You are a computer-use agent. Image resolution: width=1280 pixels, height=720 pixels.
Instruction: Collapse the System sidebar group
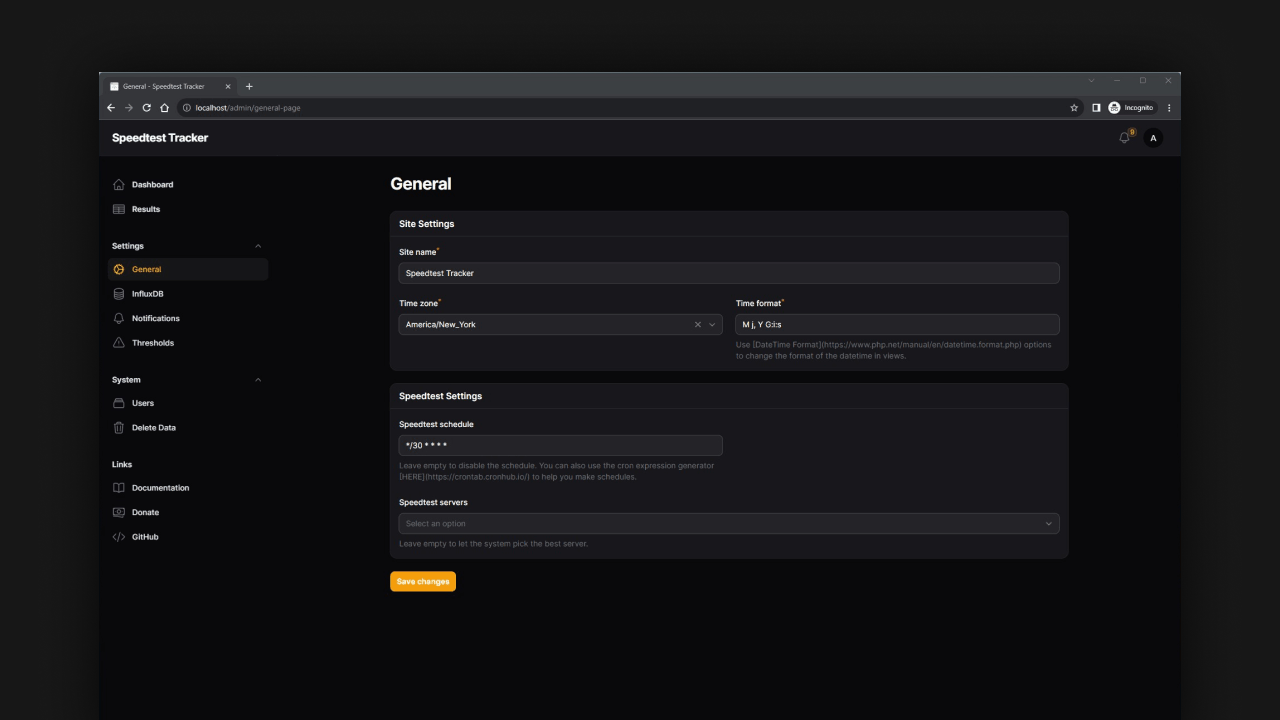(x=258, y=380)
